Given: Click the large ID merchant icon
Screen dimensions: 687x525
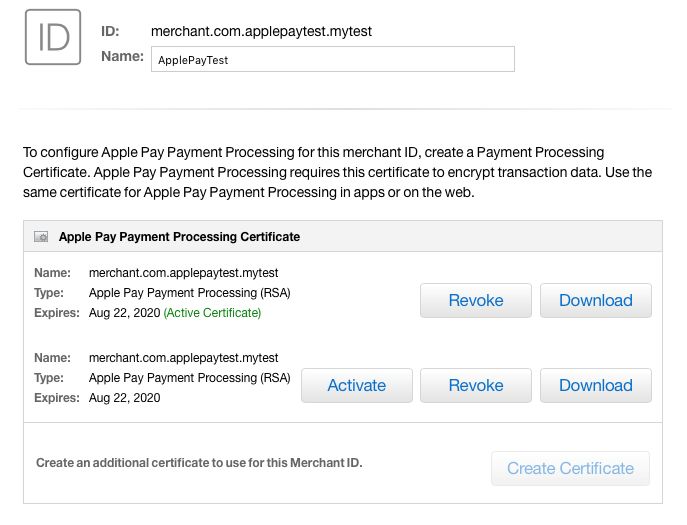Looking at the screenshot, I should coord(53,37).
